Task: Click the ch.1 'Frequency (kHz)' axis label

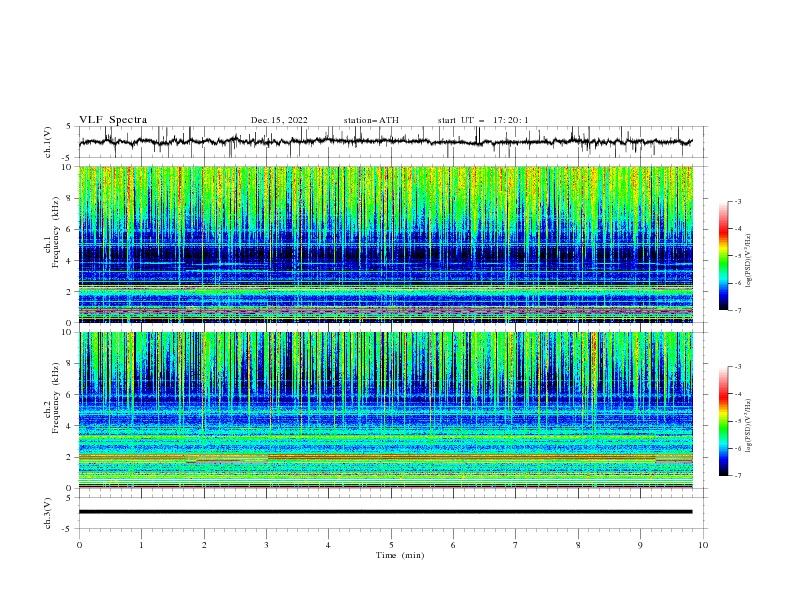Action: 55,231
